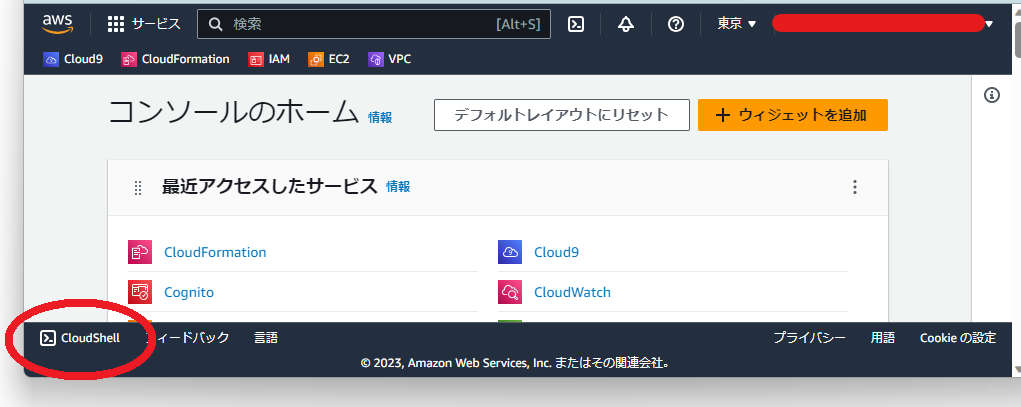The image size is (1021, 407).
Task: Click 情報 link beside 最近アクセスしたサービス
Action: (398, 187)
